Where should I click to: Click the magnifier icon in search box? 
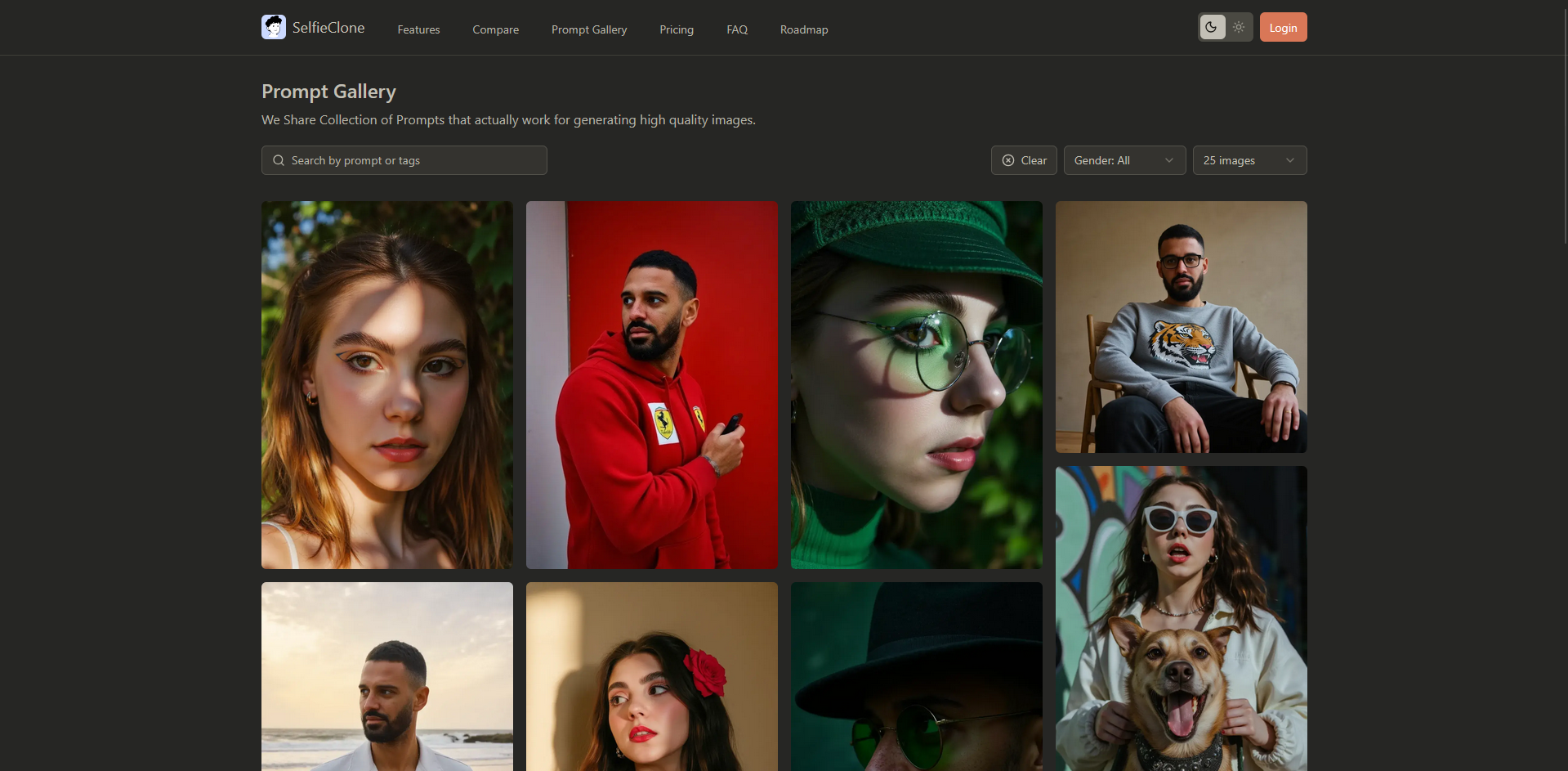279,160
